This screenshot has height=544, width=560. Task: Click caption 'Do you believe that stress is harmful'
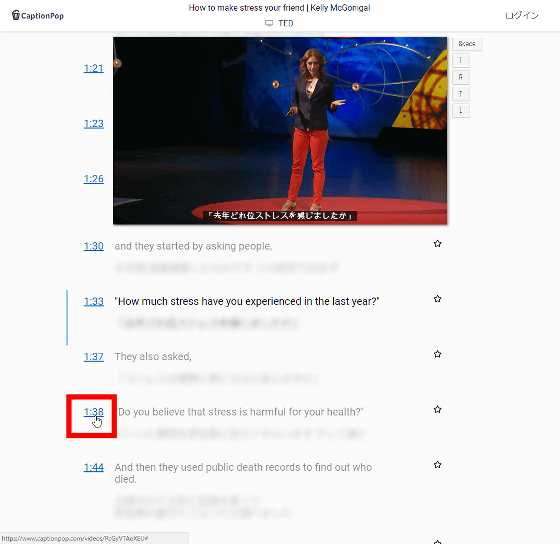coord(241,412)
